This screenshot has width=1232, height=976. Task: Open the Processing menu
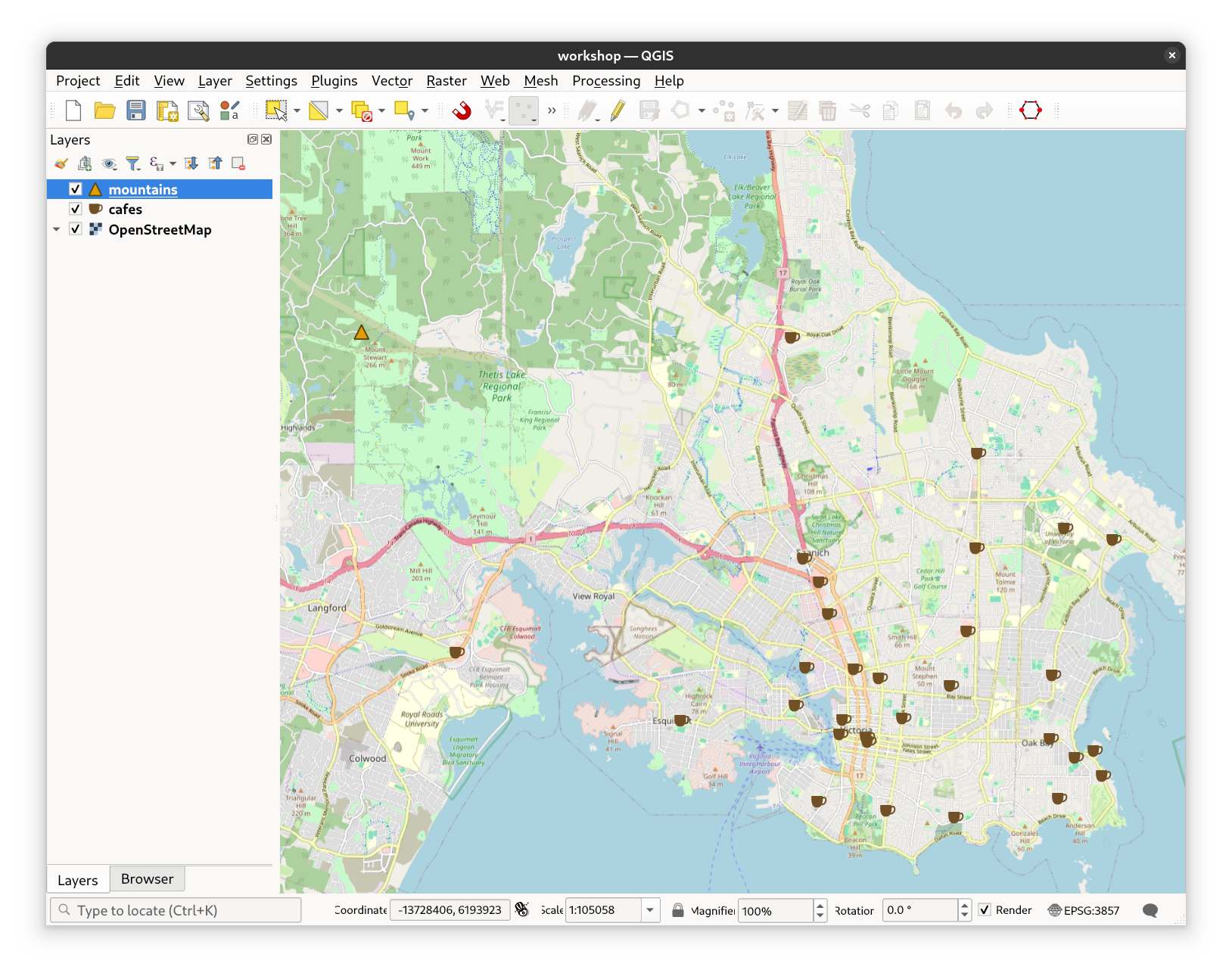(605, 81)
